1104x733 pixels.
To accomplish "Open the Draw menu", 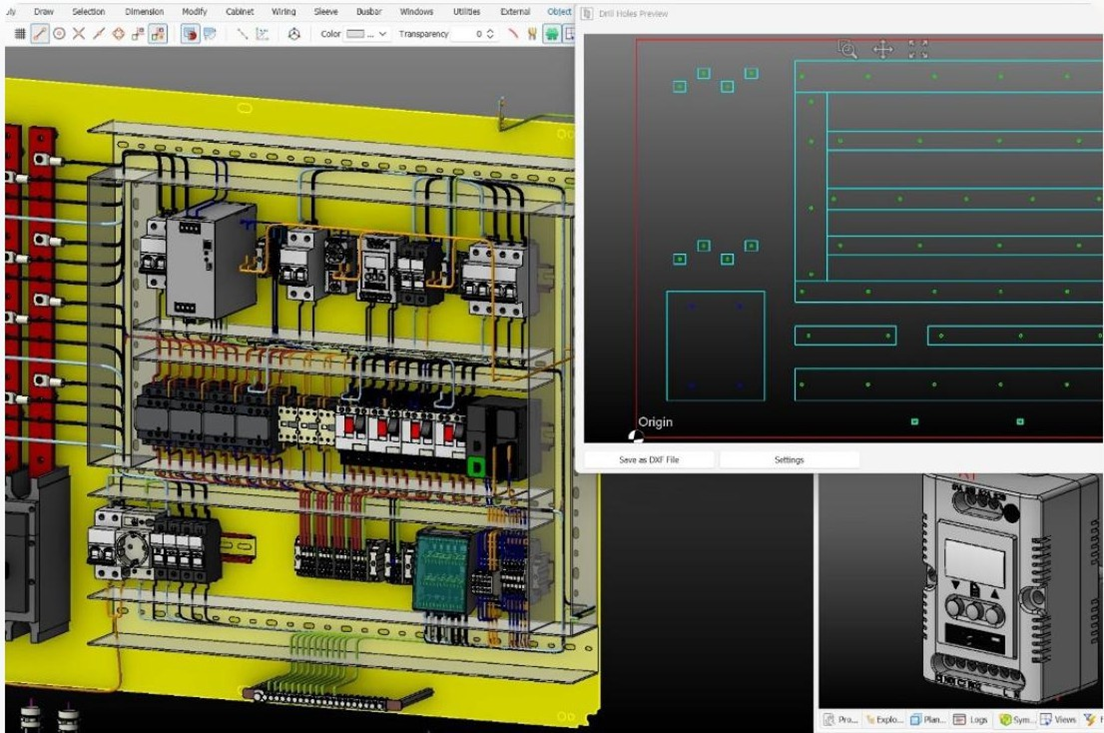I will point(44,11).
